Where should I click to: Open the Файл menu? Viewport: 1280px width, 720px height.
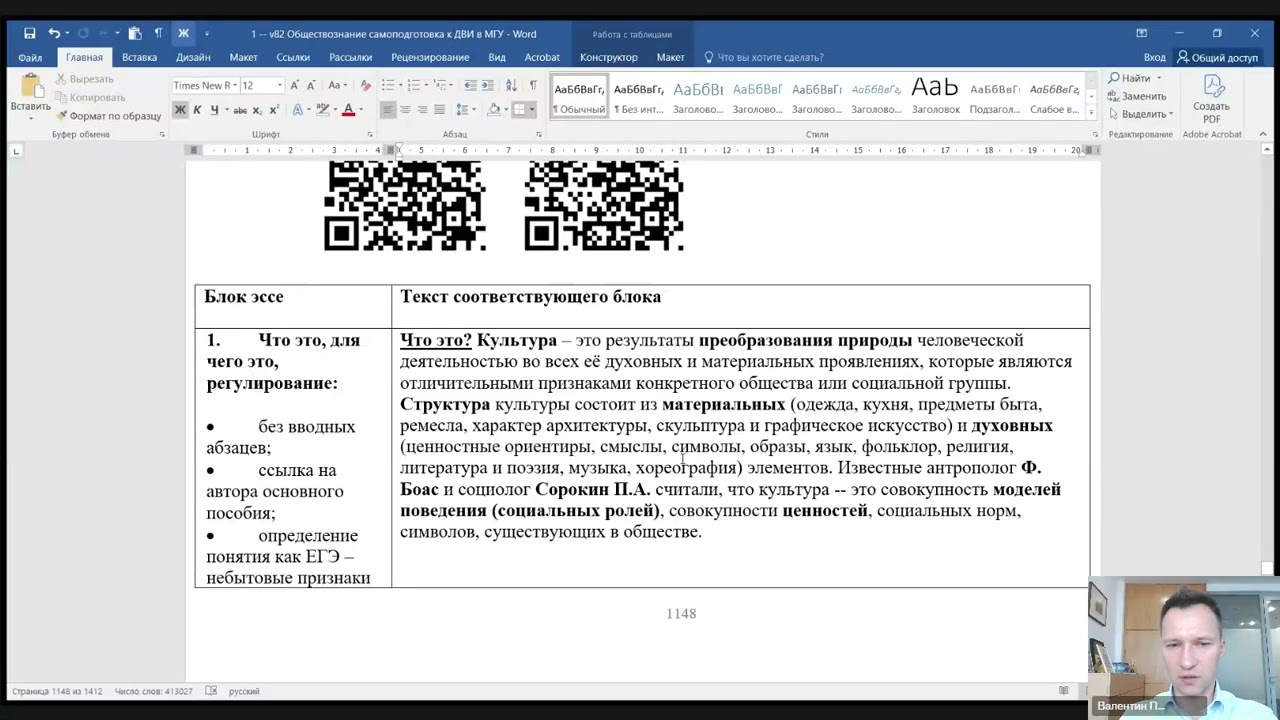point(30,57)
